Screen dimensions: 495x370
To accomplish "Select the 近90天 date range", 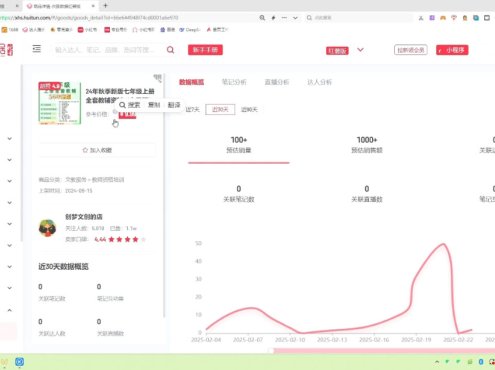I will [x=249, y=109].
